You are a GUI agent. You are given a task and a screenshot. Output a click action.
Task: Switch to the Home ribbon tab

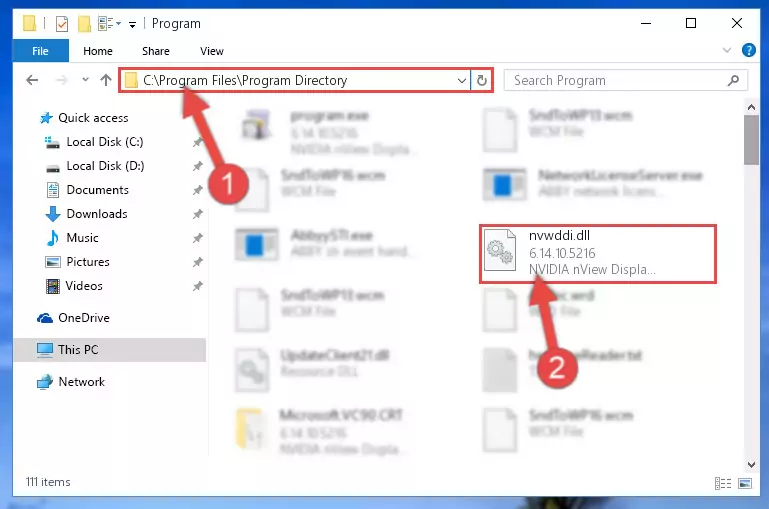coord(98,51)
